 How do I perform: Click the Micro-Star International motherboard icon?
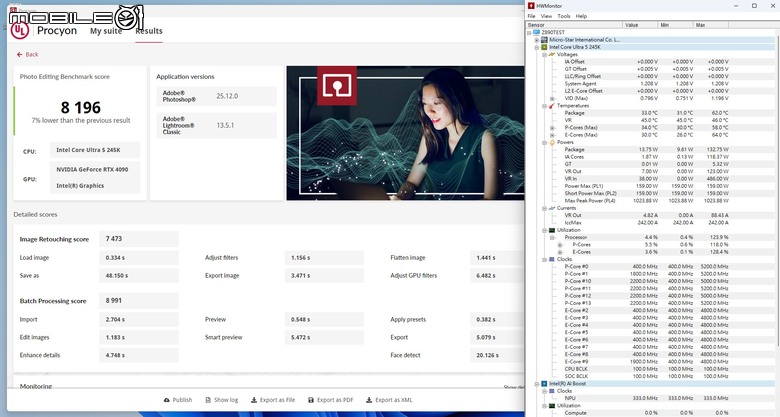pyautogui.click(x=544, y=40)
